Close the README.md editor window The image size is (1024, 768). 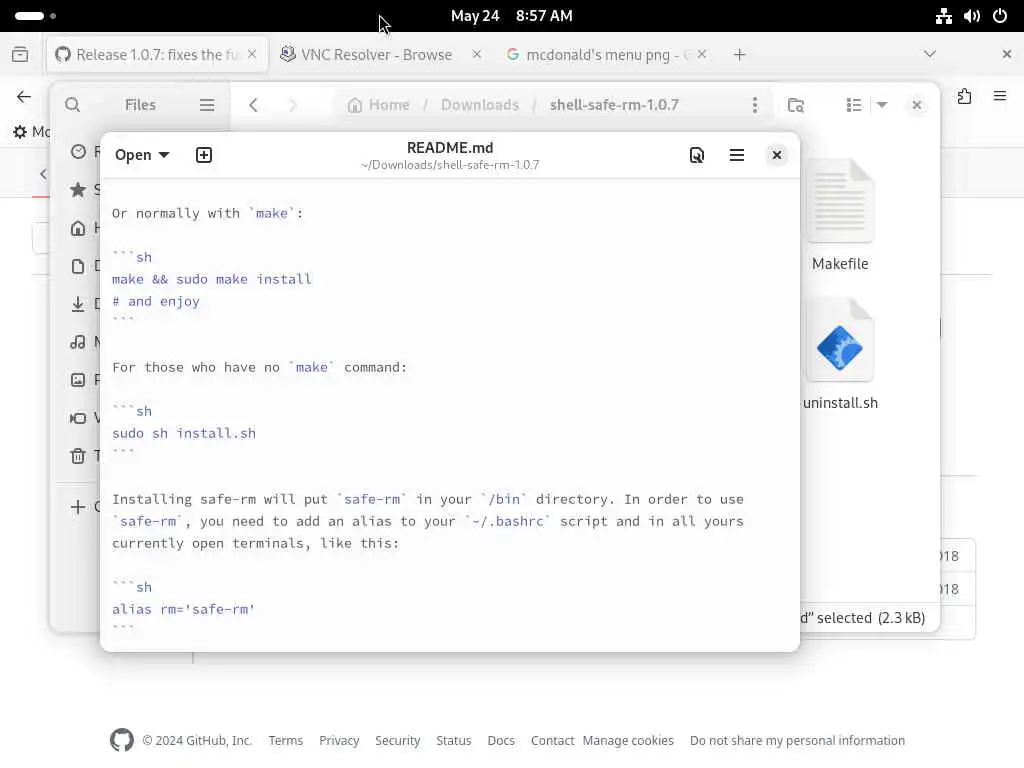(776, 155)
